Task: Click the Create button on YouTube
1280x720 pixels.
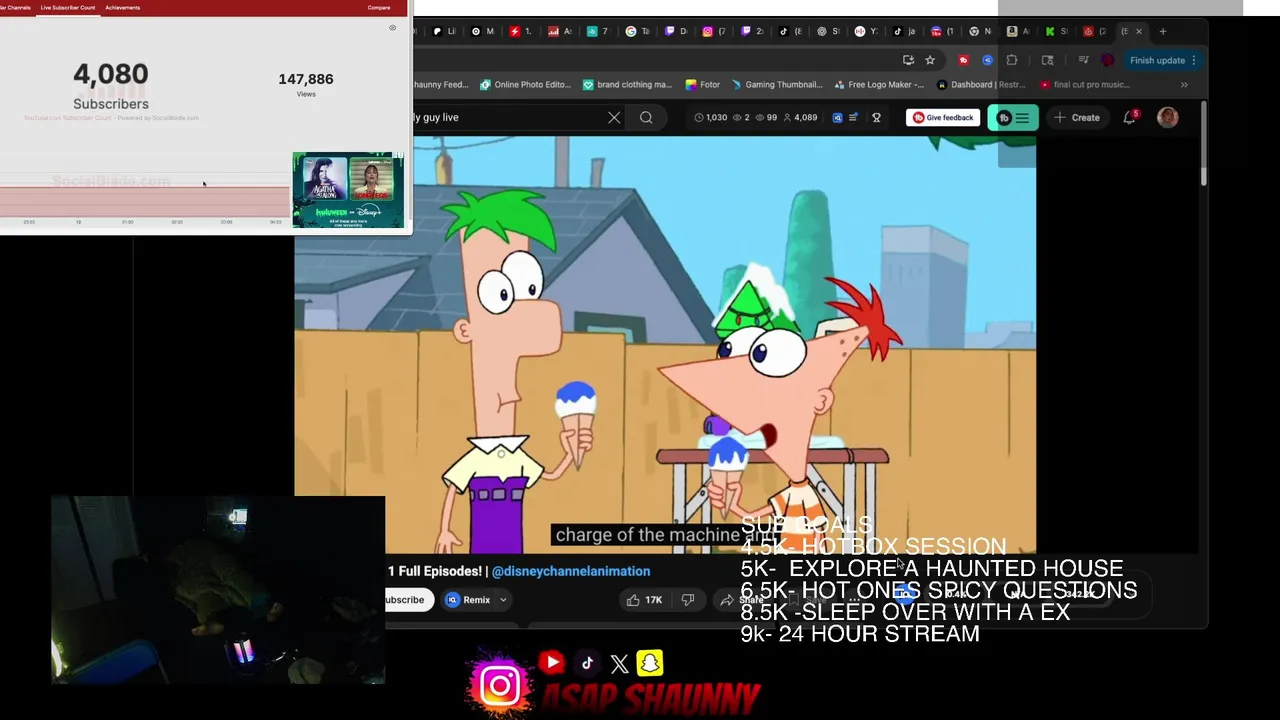Action: pos(1076,117)
